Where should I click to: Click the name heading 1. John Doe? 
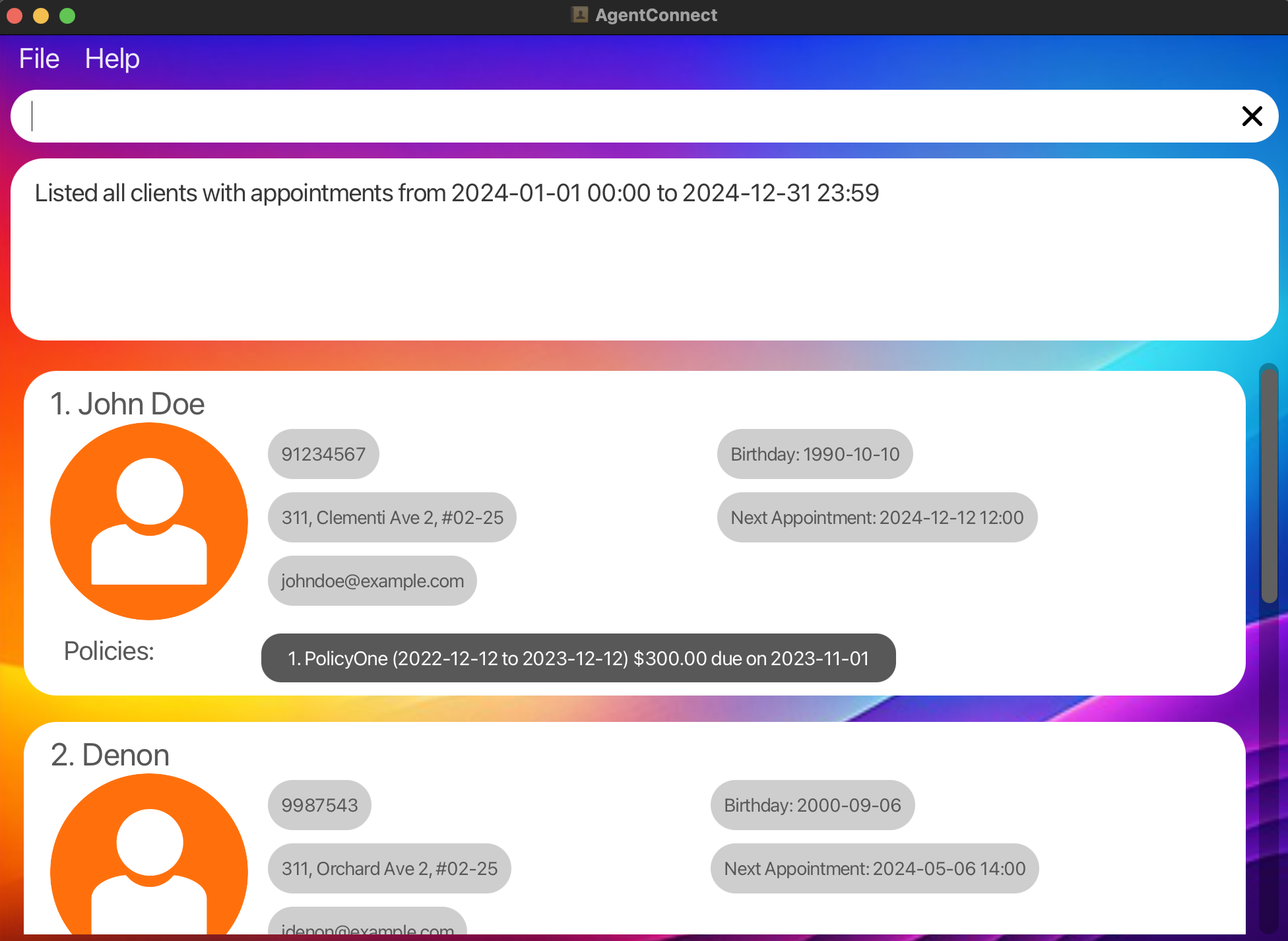[127, 404]
